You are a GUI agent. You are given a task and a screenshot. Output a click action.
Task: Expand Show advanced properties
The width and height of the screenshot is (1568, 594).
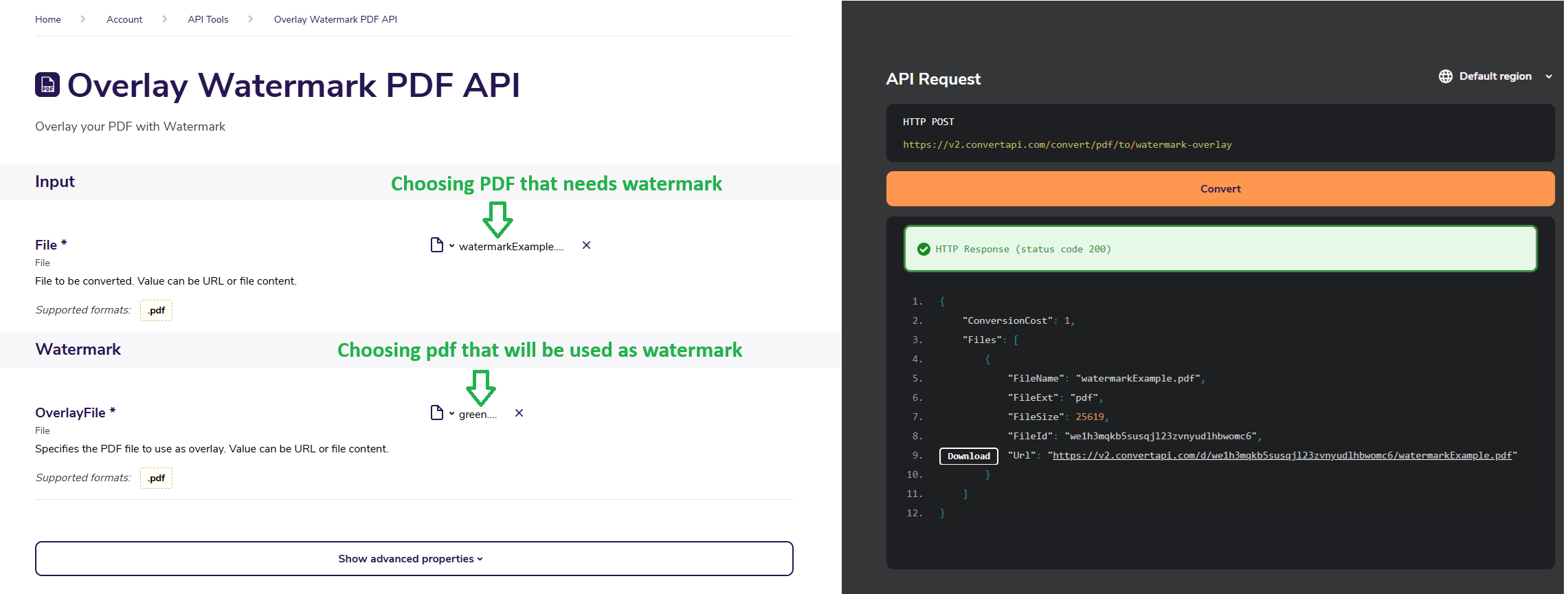[x=414, y=558]
